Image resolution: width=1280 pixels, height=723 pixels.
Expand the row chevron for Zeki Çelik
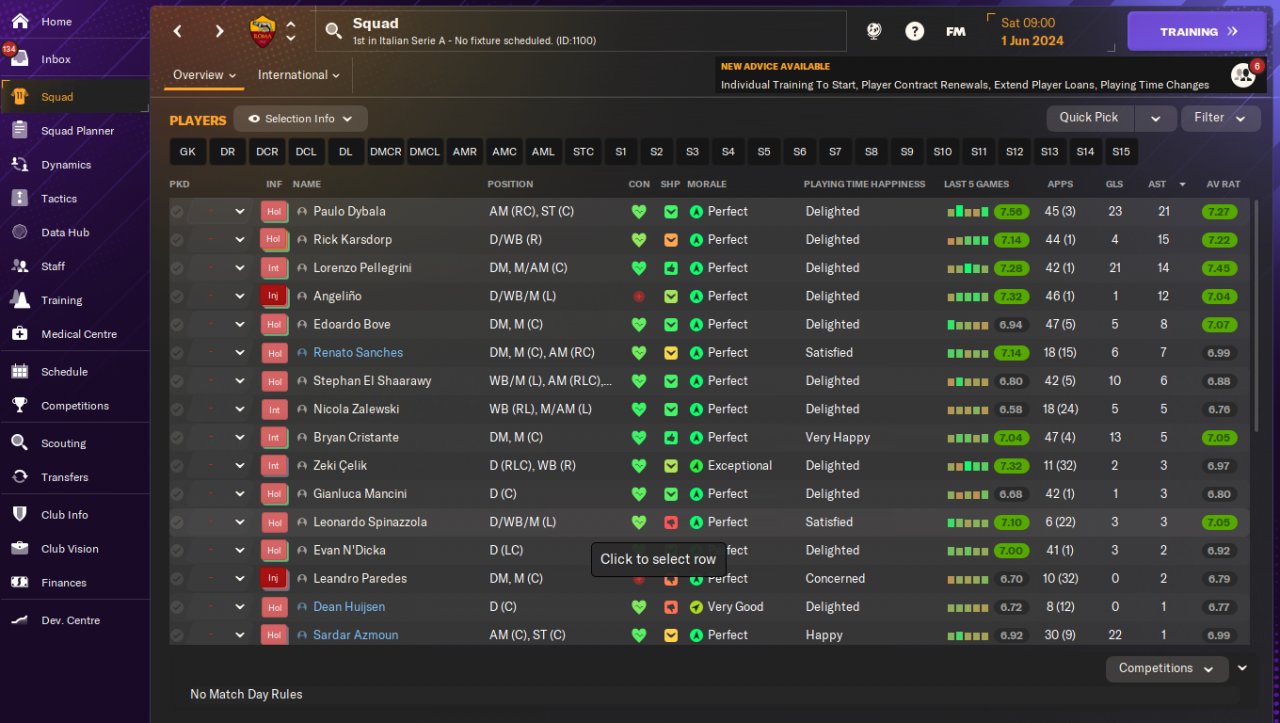coord(240,466)
